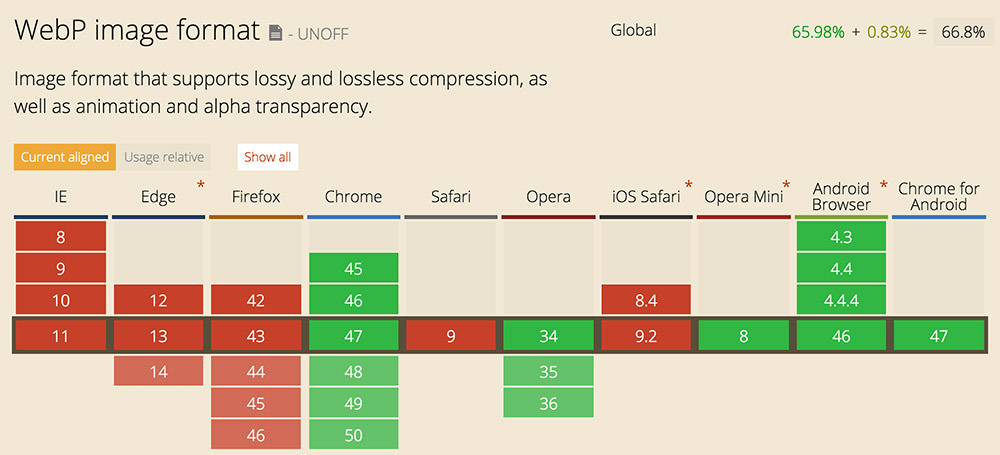Select the Current aligned view toggle
This screenshot has height=455, width=1000.
pyautogui.click(x=64, y=157)
